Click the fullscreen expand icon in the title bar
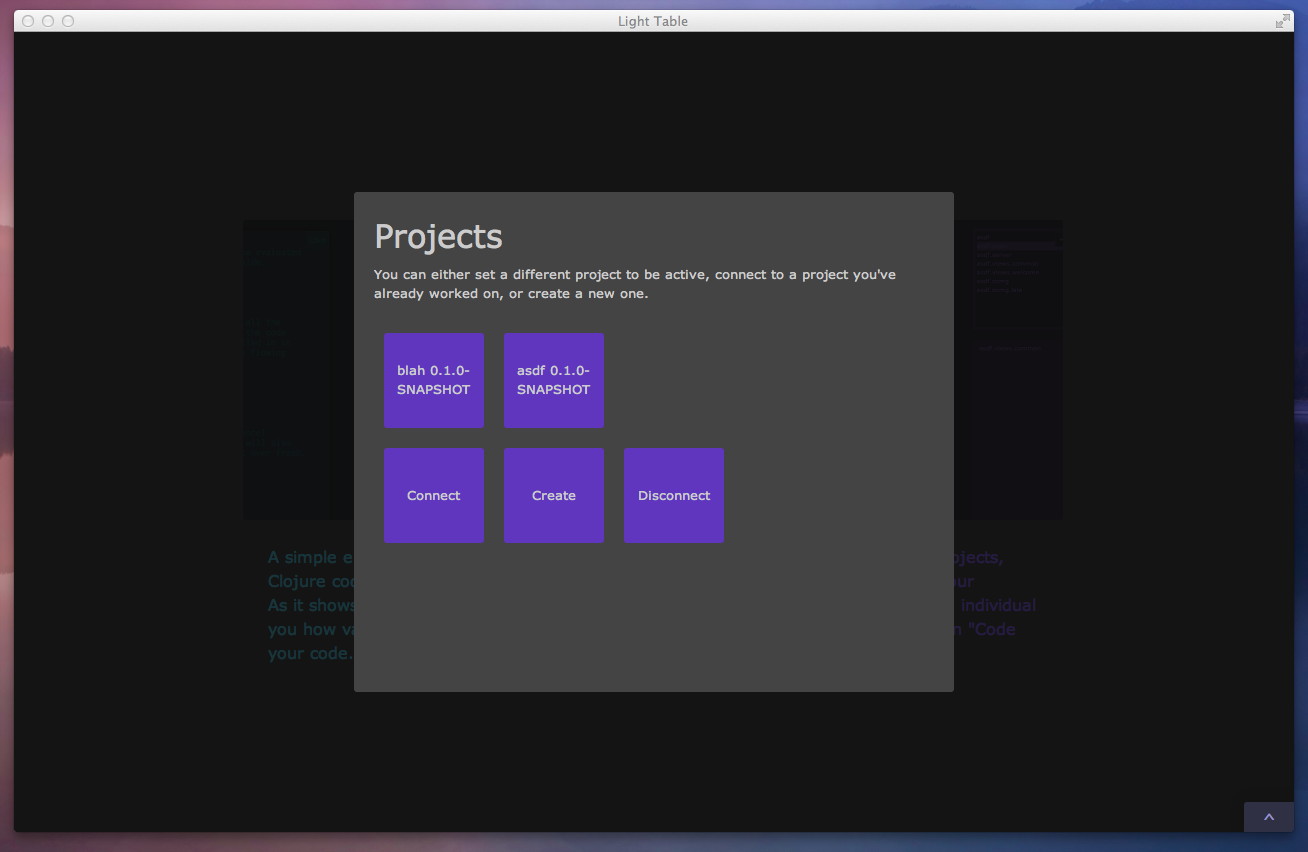Screen dimensions: 1308x852 tap(1282, 19)
